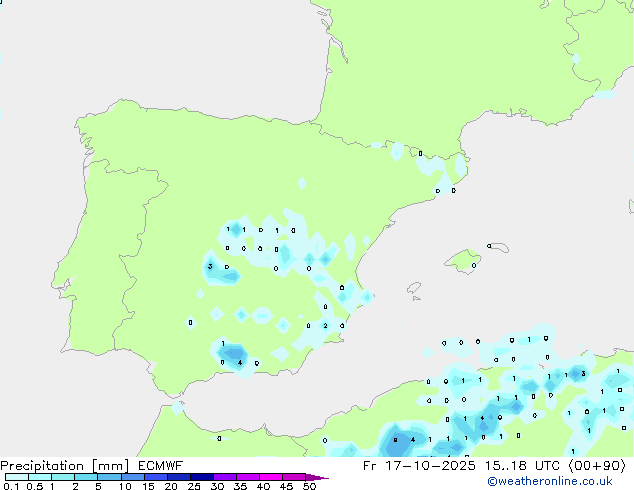Choose the 35–40 mm legend color segment
The width and height of the screenshot is (634, 490).
(248, 477)
